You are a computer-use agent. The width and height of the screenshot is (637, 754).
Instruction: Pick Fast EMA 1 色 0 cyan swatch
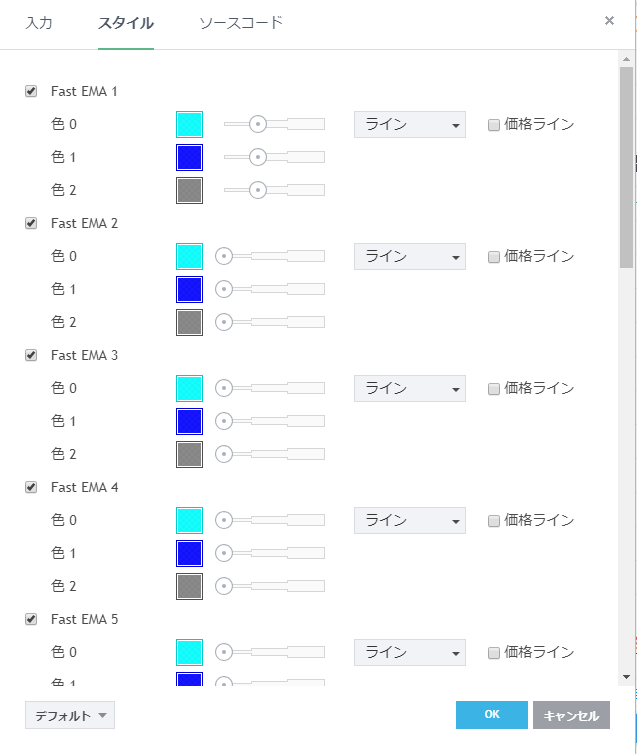pyautogui.click(x=189, y=124)
